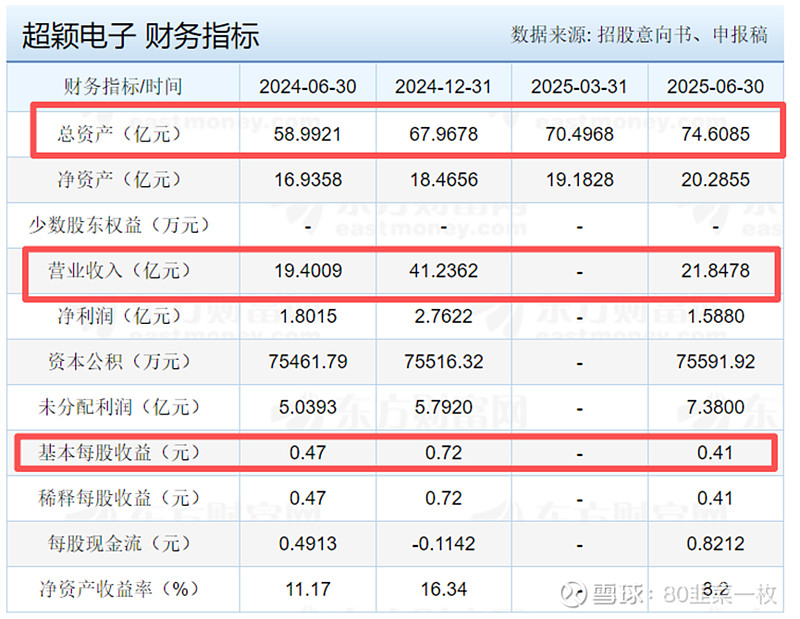Select undistributed profit value 7.3800
Image resolution: width=800 pixels, height=619 pixels.
(x=715, y=407)
